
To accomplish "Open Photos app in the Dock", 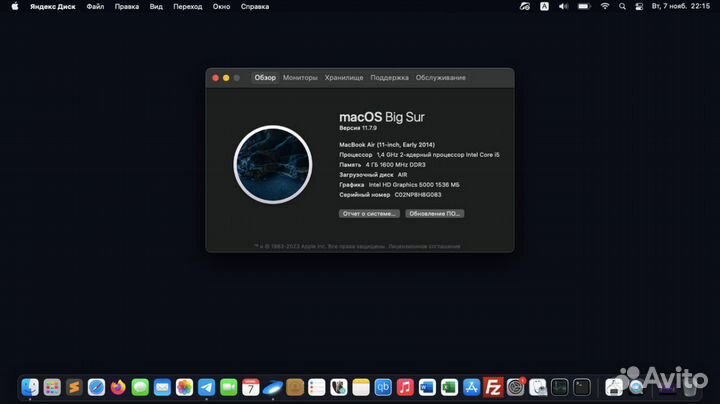I will (184, 387).
